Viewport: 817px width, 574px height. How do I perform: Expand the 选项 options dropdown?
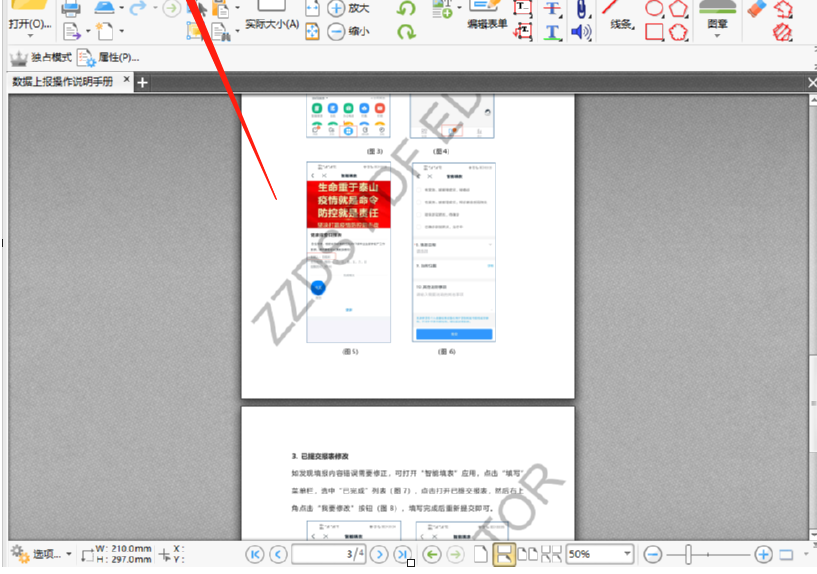[69, 554]
